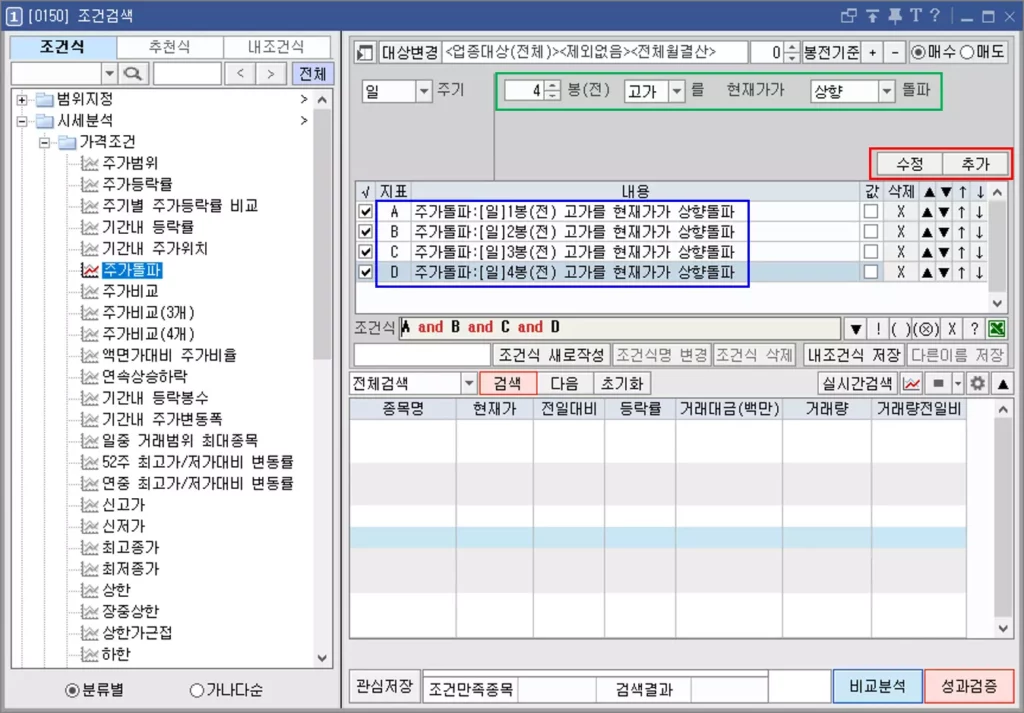Image resolution: width=1024 pixels, height=713 pixels.
Task: Open the 상향 direction dropdown
Action: coord(886,91)
